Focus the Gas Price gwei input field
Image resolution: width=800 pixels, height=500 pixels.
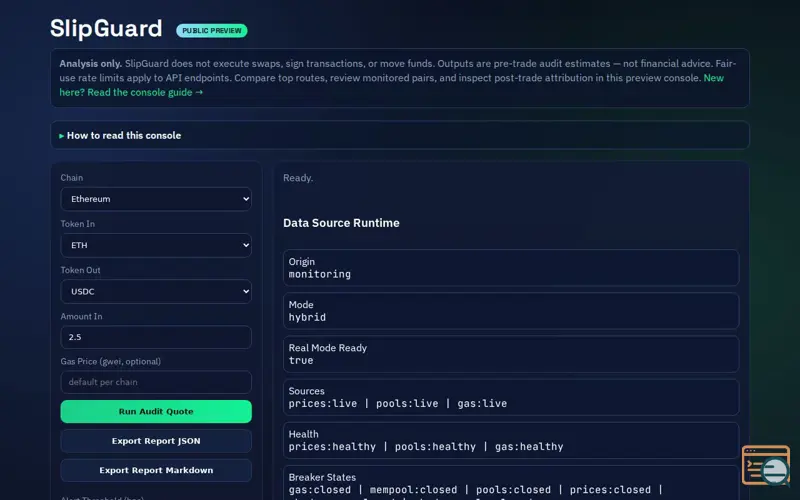tap(156, 382)
